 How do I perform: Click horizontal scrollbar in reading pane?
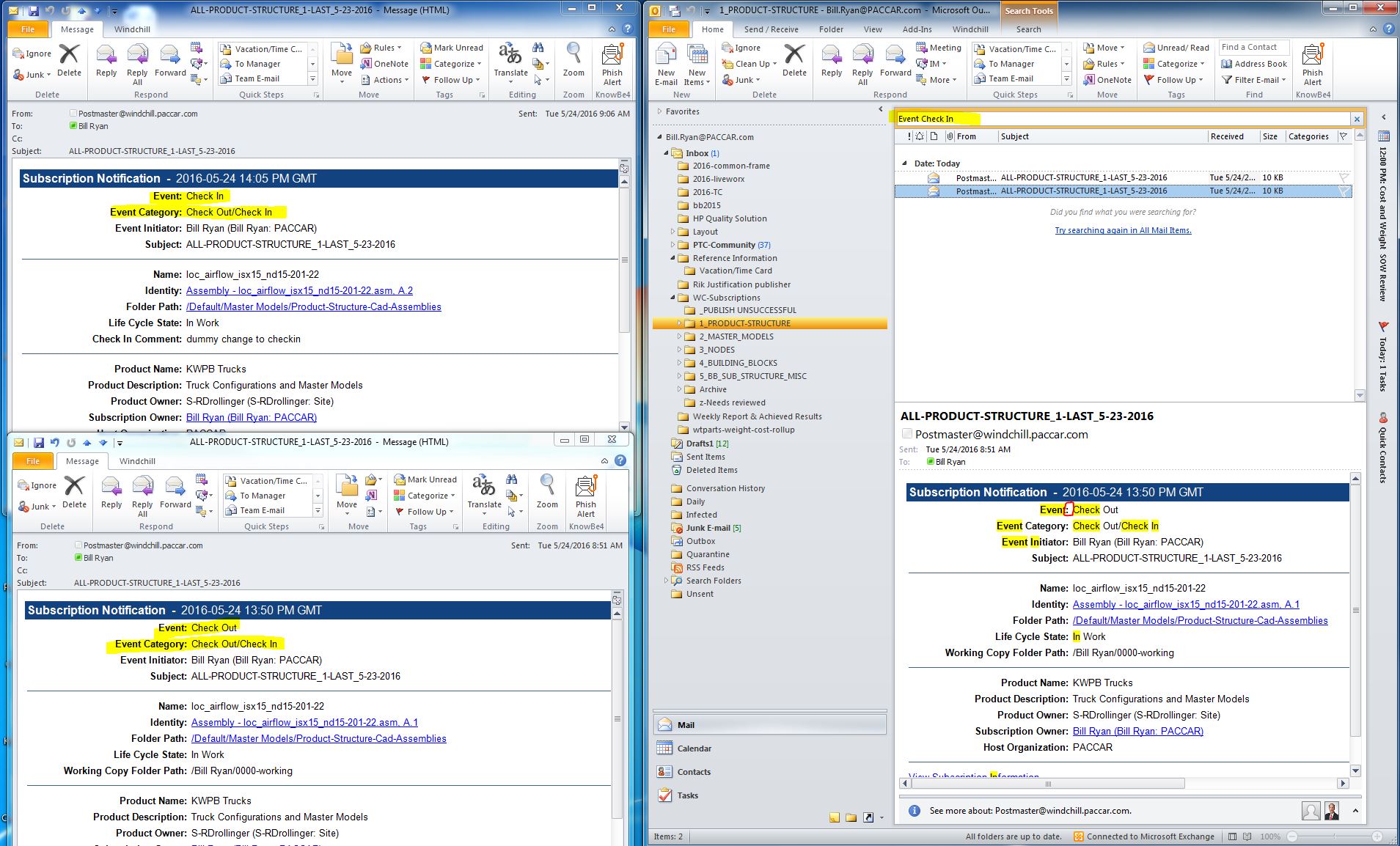(1047, 784)
